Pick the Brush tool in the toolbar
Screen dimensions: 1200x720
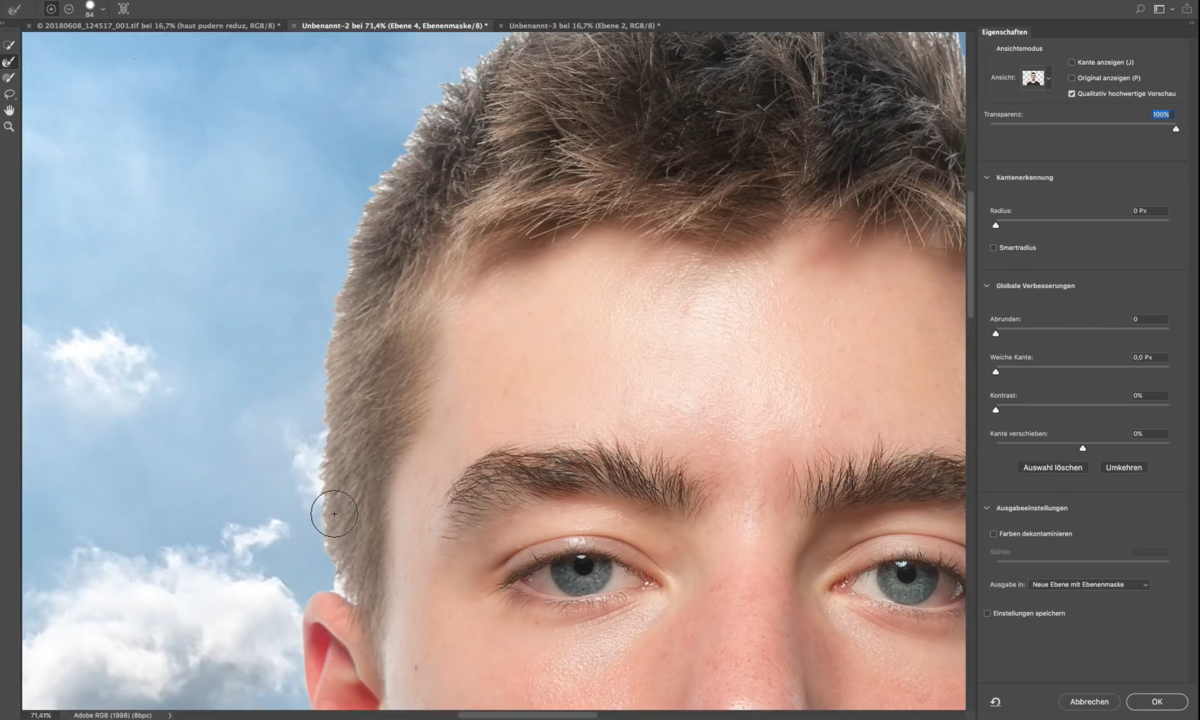(x=10, y=78)
